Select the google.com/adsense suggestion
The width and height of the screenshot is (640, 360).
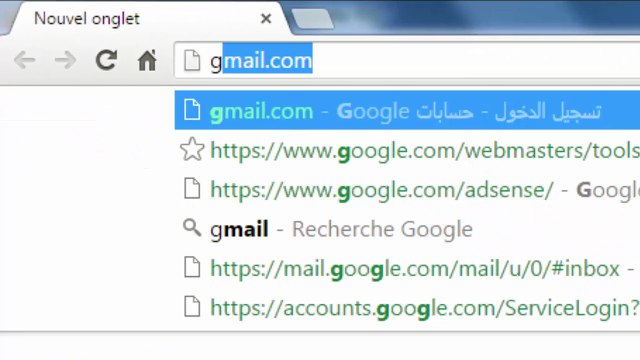point(407,190)
